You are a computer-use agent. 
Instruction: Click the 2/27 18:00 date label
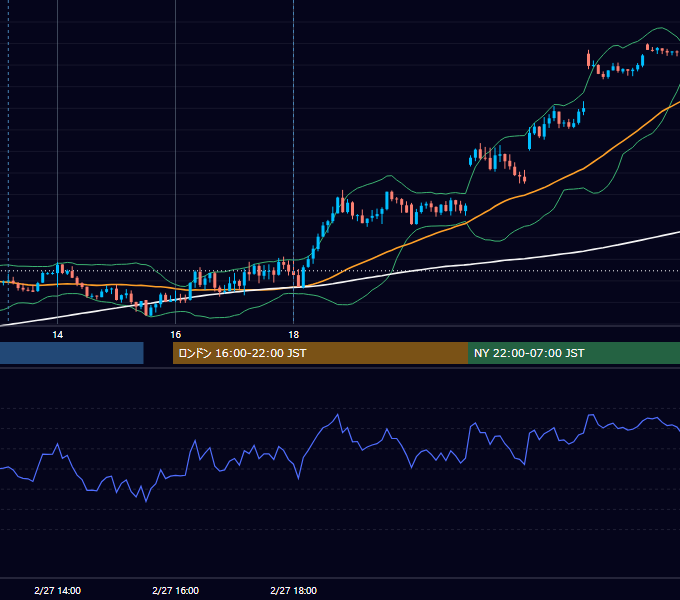pos(294,590)
